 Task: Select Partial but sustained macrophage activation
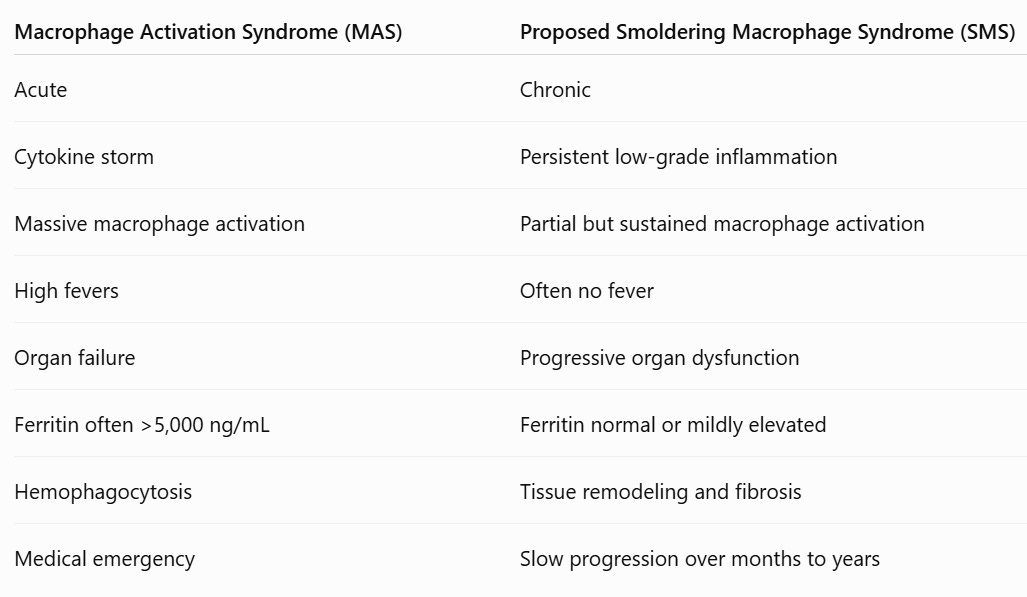[x=722, y=224]
